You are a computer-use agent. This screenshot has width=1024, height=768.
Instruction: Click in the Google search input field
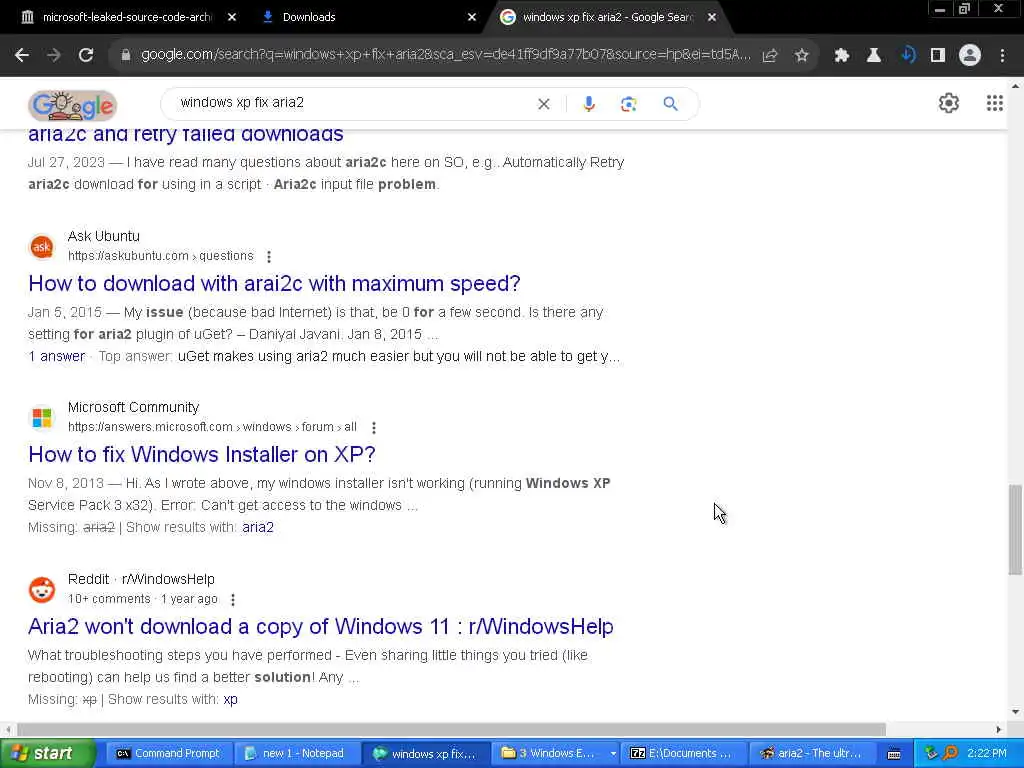point(353,103)
